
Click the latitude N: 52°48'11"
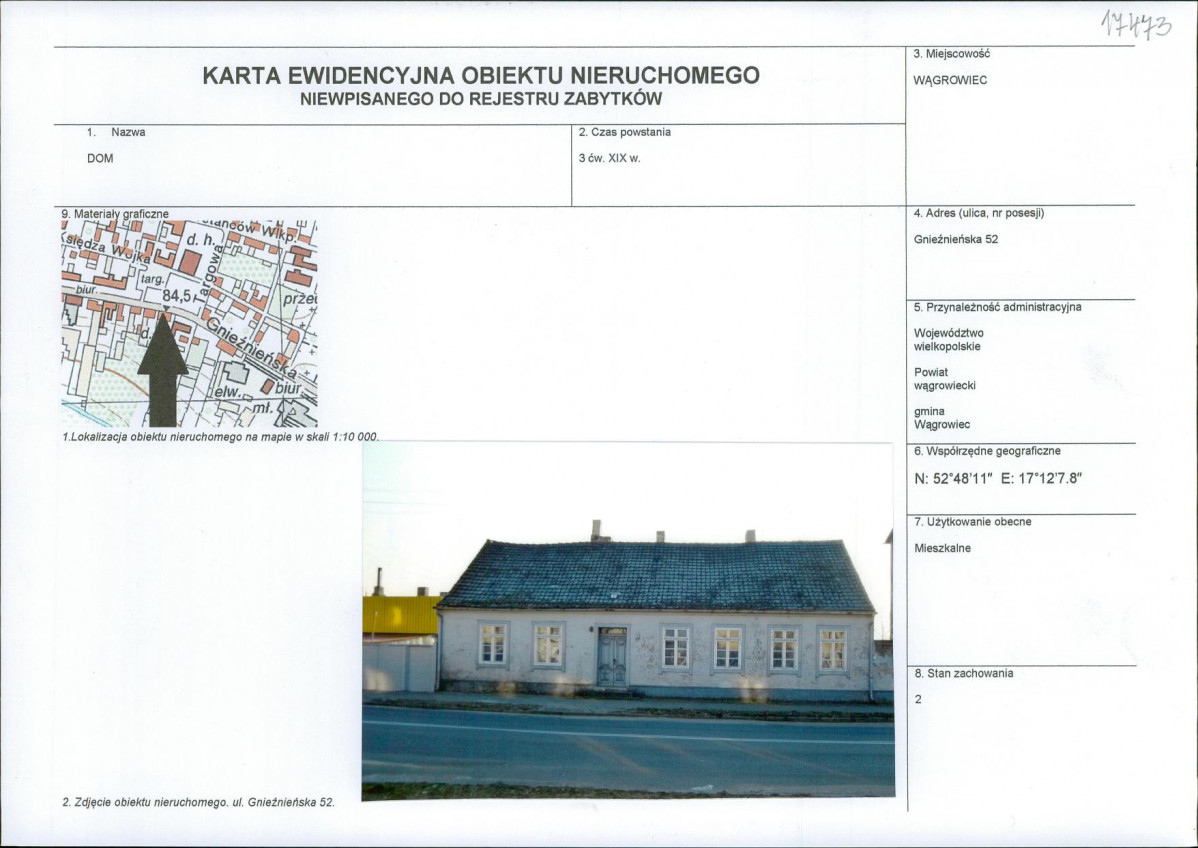click(954, 479)
